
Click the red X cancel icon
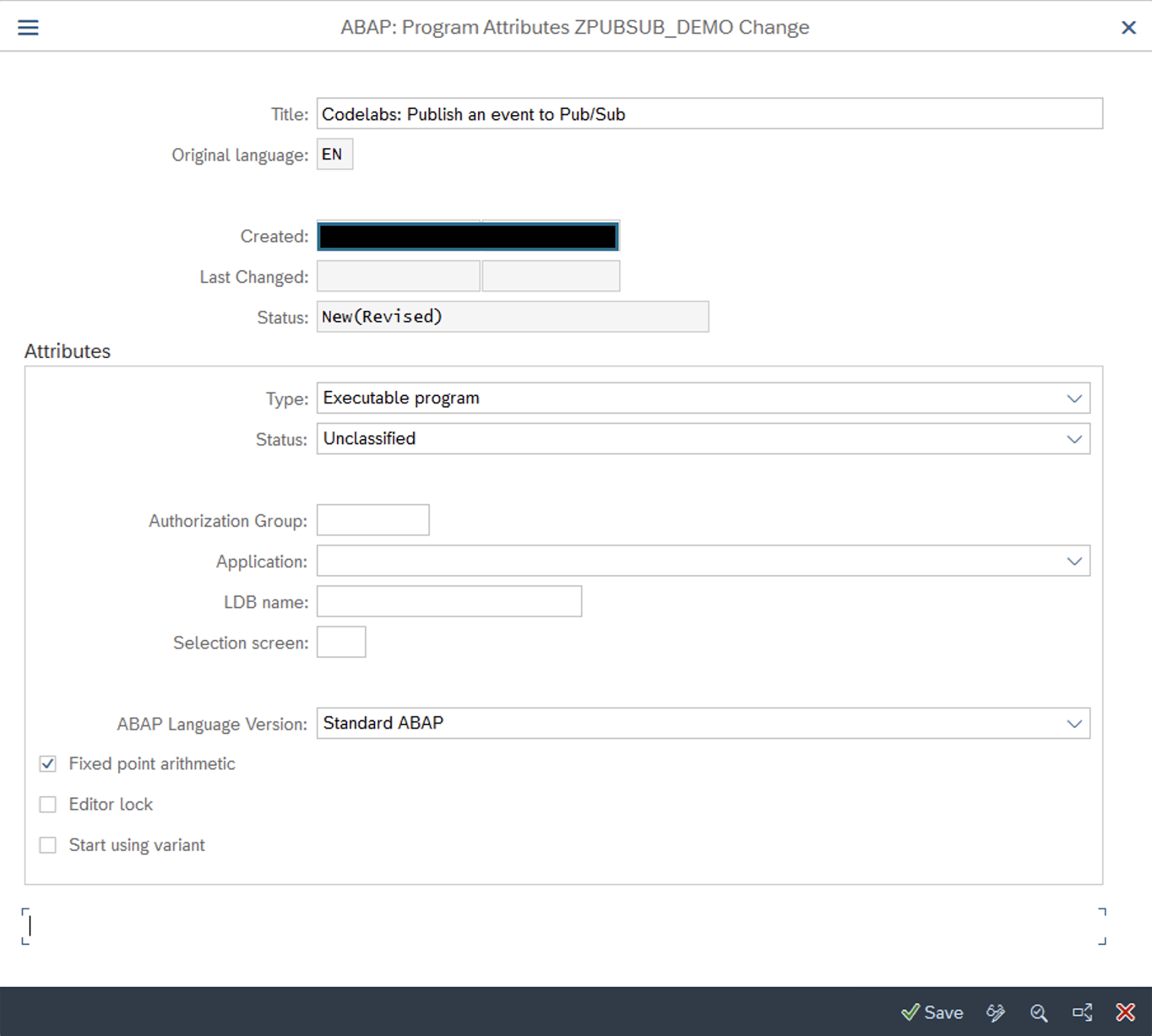point(1125,1012)
